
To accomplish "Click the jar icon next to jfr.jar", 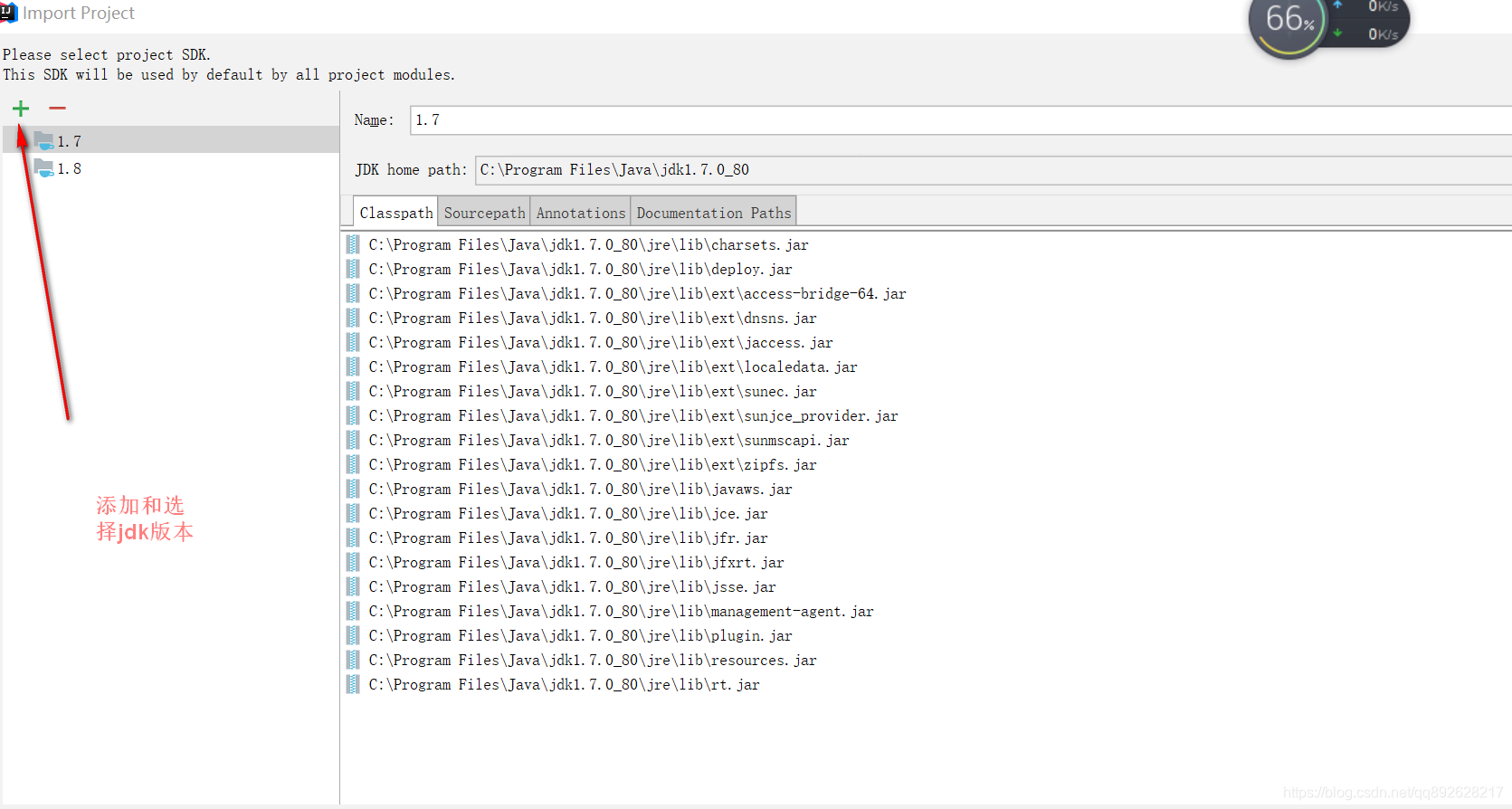I will (x=353, y=538).
